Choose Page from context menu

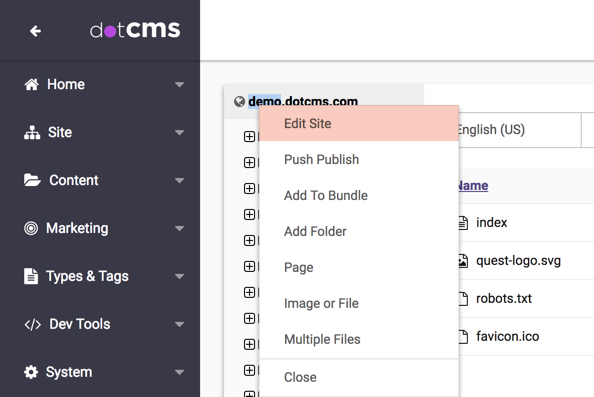click(359, 267)
